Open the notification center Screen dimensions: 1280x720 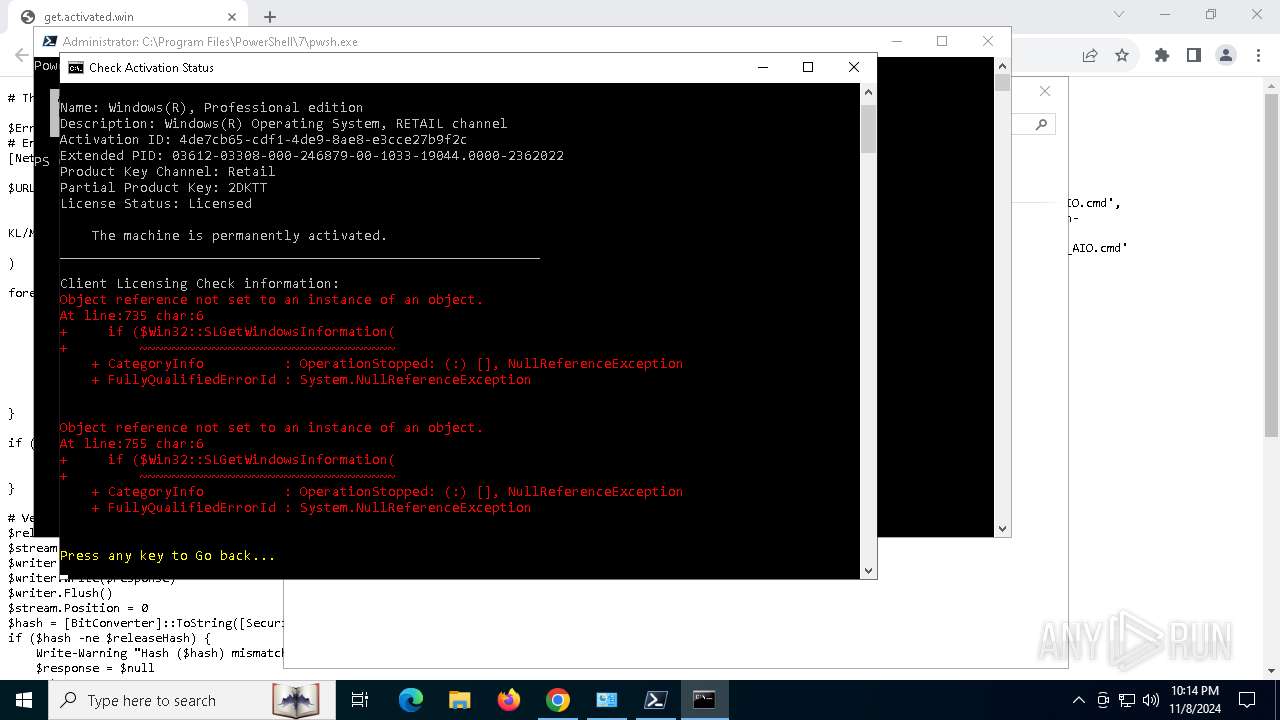coord(1247,700)
